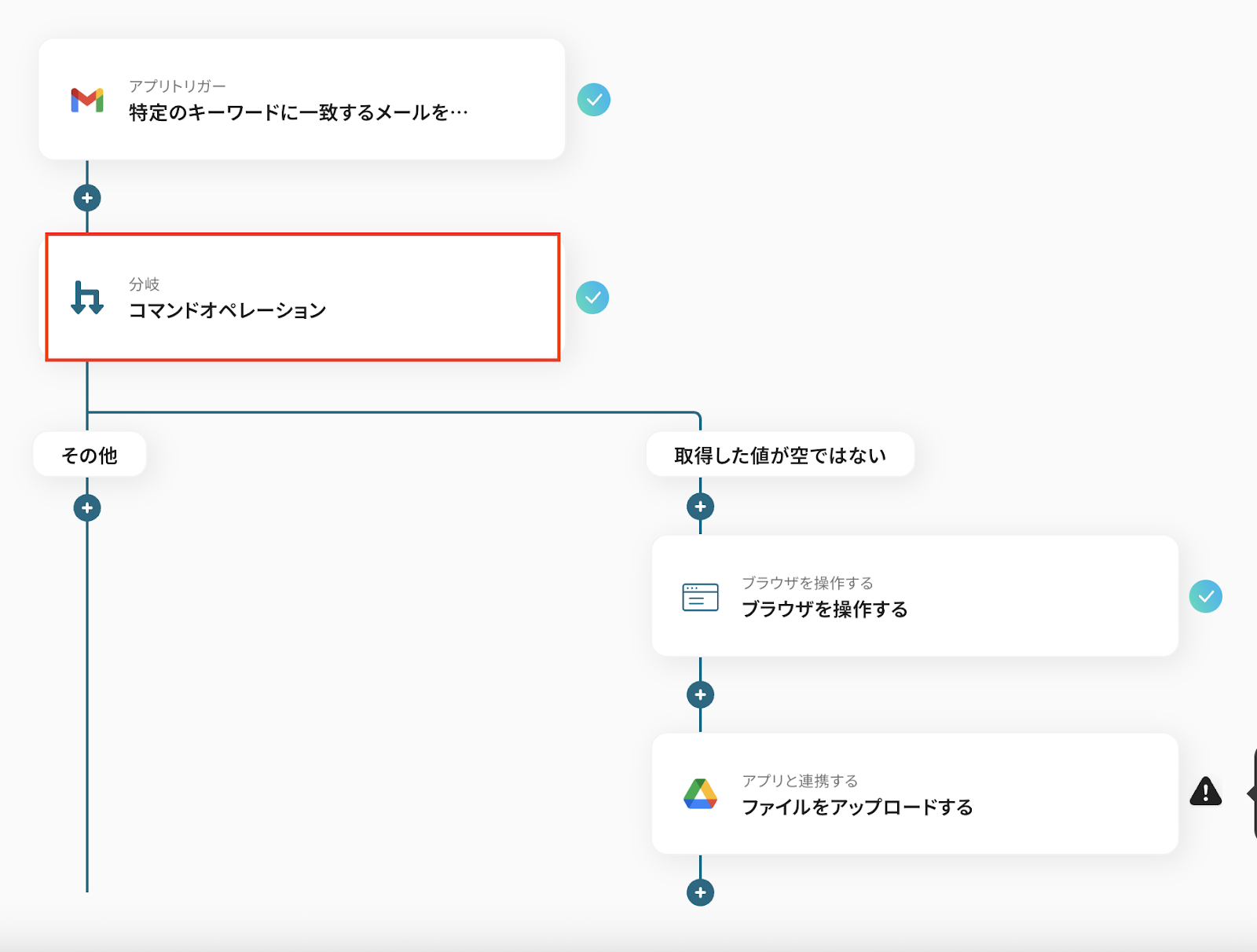This screenshot has height=952, width=1257.
Task: Open the ファイルをアップロードする step card
Action: pyautogui.click(x=915, y=794)
